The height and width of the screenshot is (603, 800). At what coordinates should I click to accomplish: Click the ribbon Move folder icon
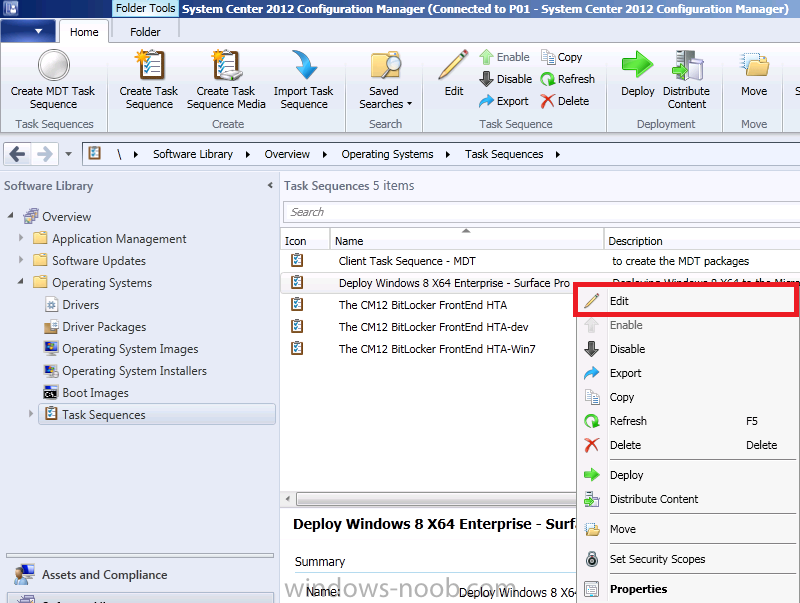tap(754, 65)
